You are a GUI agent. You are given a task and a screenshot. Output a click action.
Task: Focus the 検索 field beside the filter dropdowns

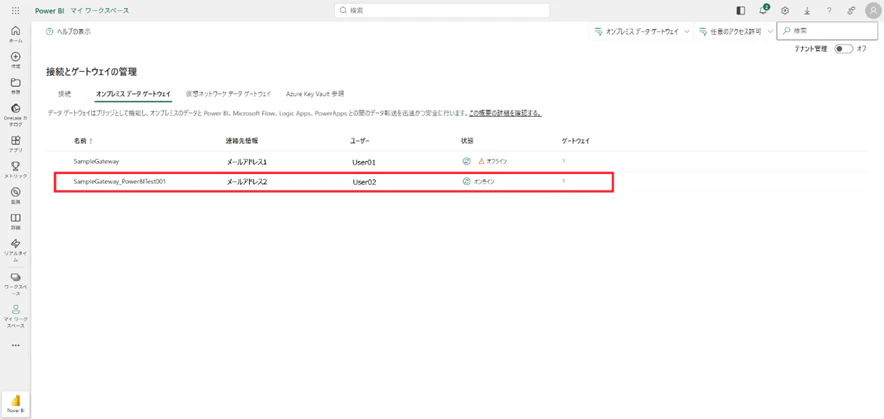(826, 32)
